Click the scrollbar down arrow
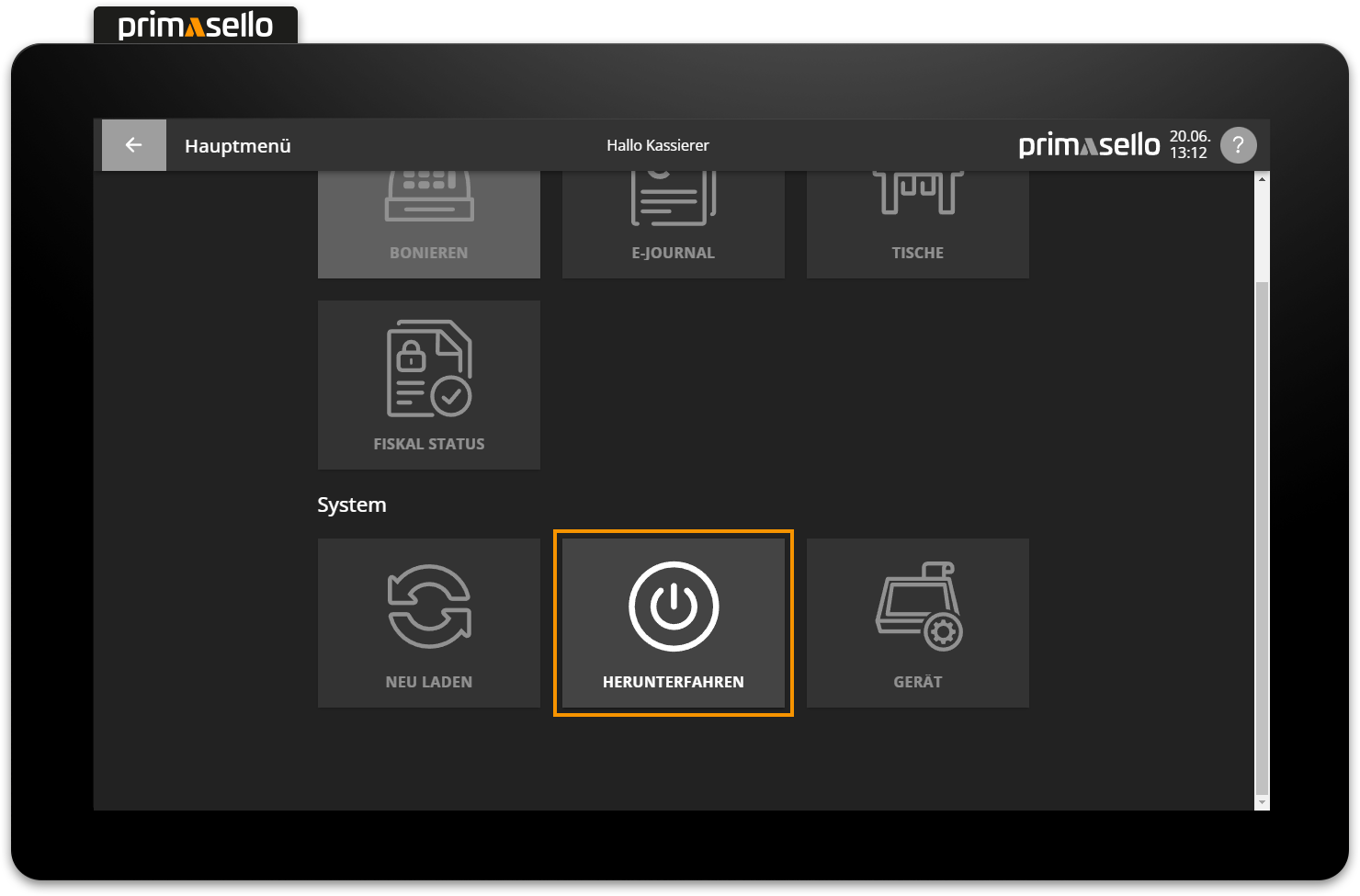 pos(1262,802)
